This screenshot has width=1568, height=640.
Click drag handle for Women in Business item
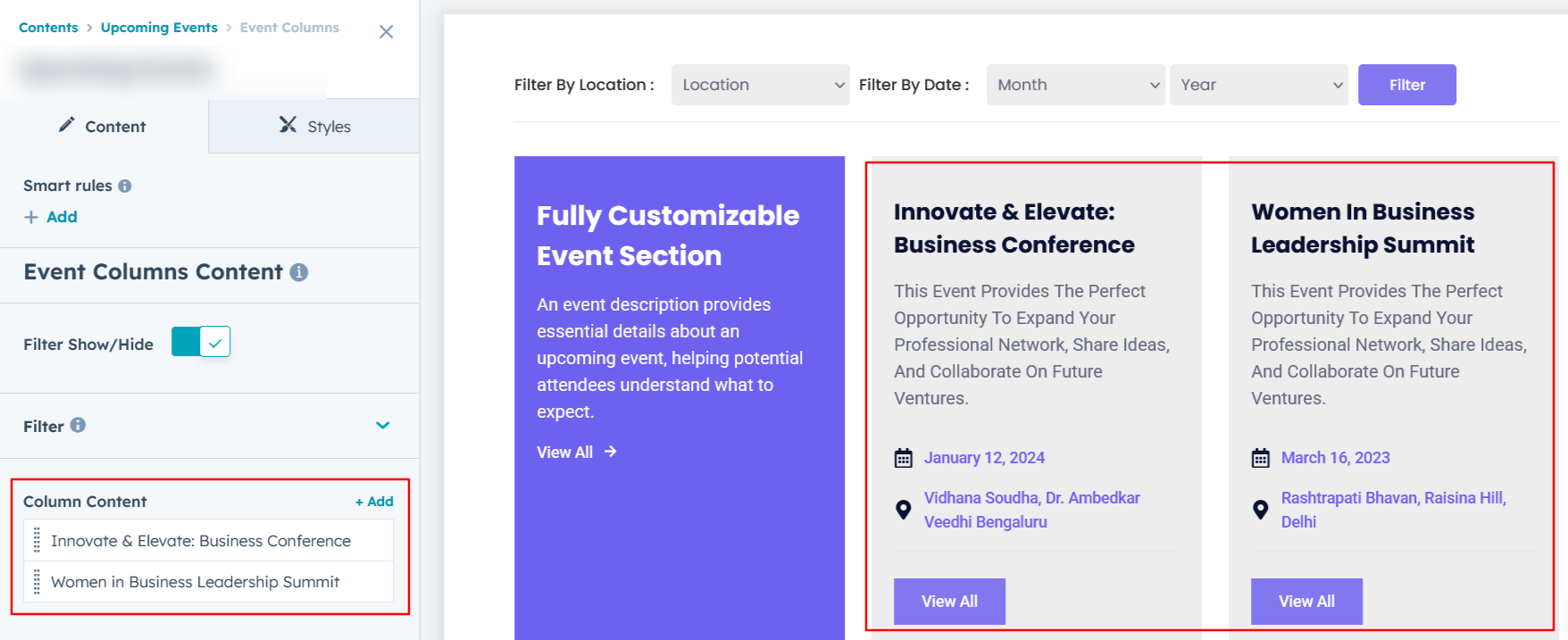[x=37, y=582]
